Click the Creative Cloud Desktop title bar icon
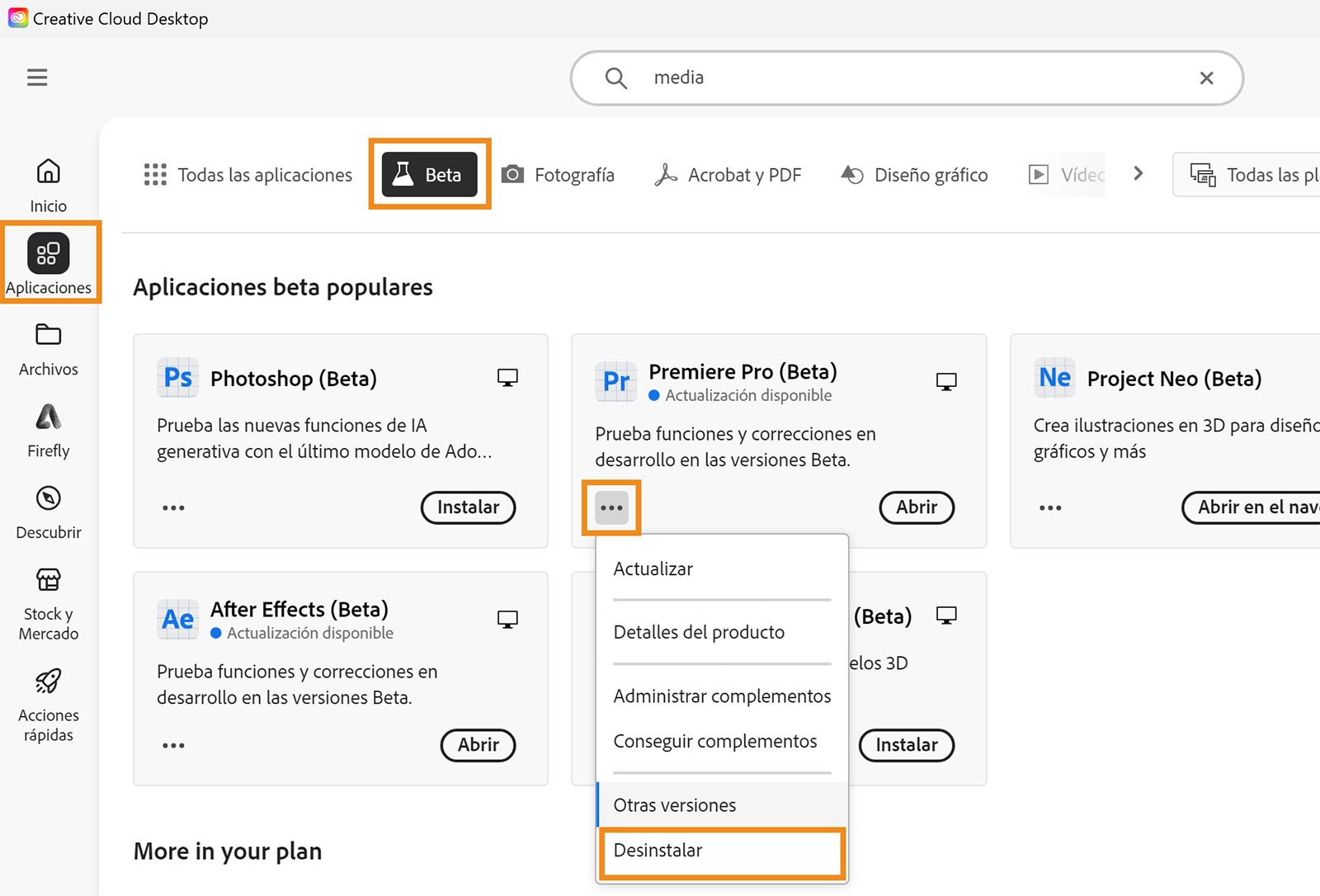Screen dimensions: 1320x896 (x=17, y=17)
